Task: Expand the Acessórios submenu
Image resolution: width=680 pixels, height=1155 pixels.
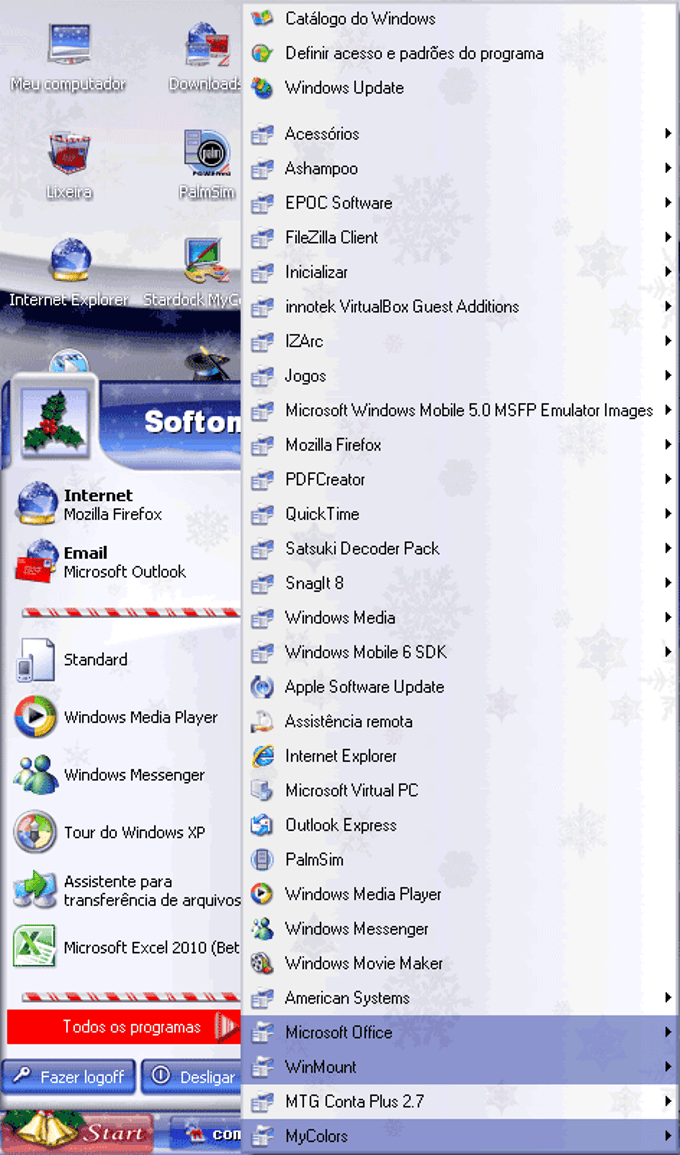Action: tap(460, 133)
